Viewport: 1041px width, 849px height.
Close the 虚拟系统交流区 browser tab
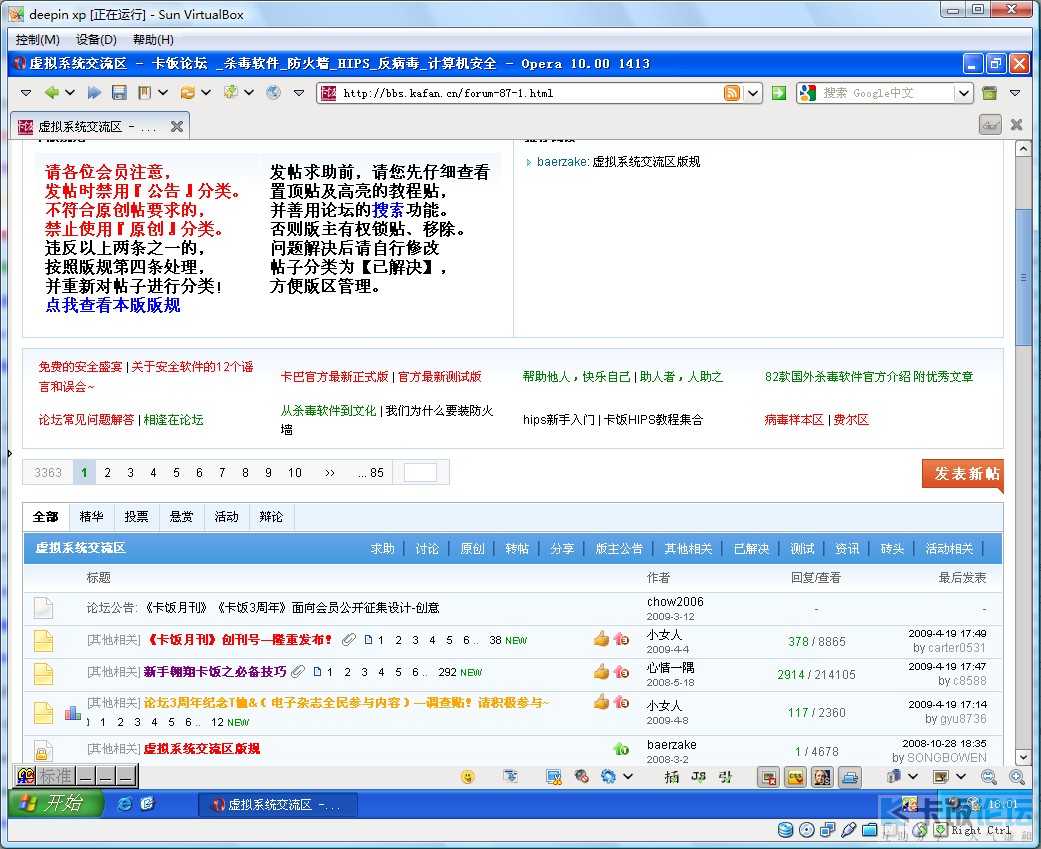coord(177,126)
